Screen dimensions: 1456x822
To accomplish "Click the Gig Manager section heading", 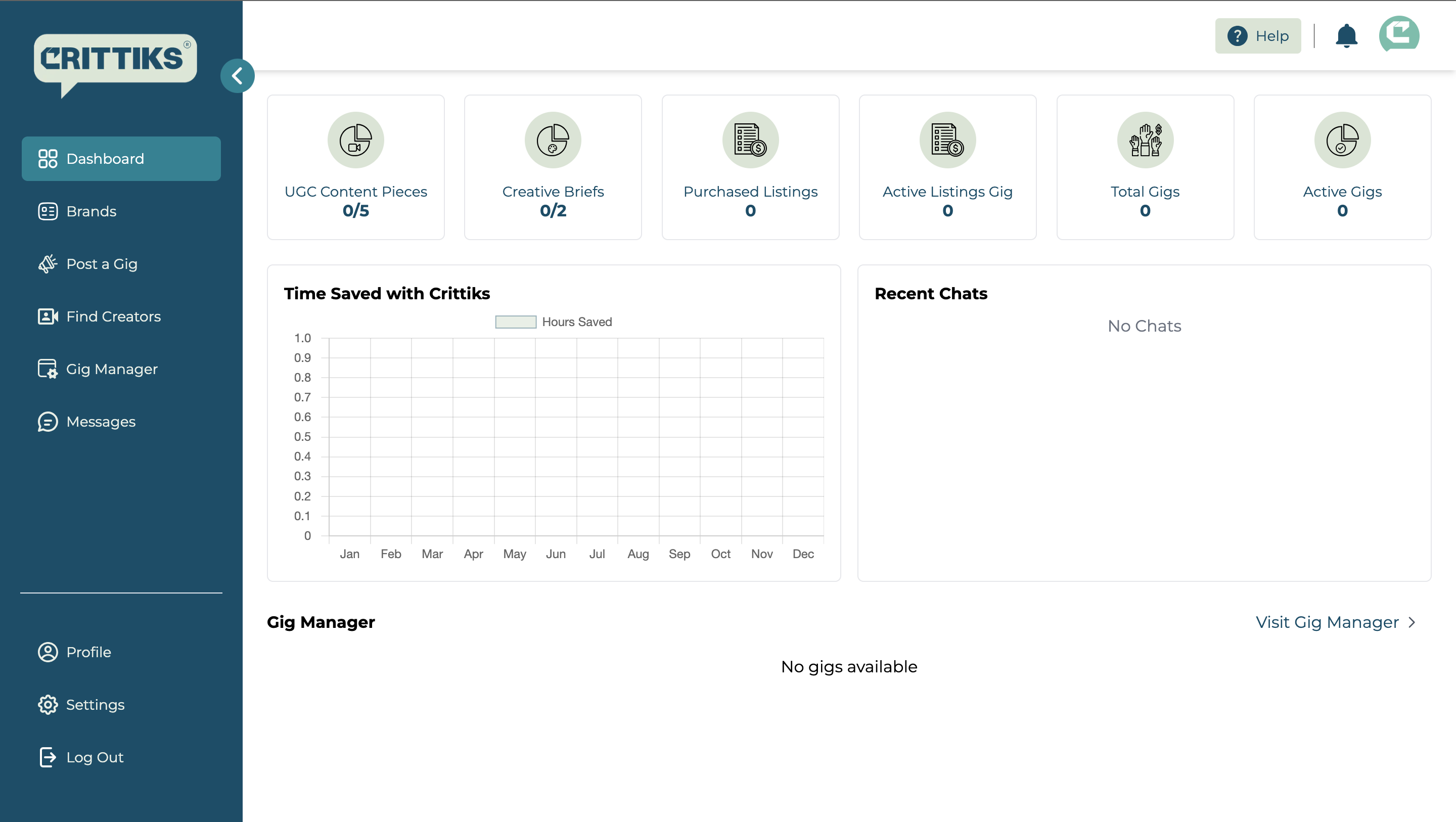I will pyautogui.click(x=321, y=622).
